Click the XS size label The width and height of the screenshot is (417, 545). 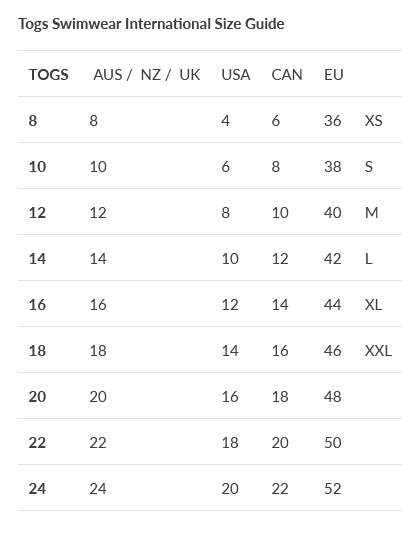[x=374, y=121]
